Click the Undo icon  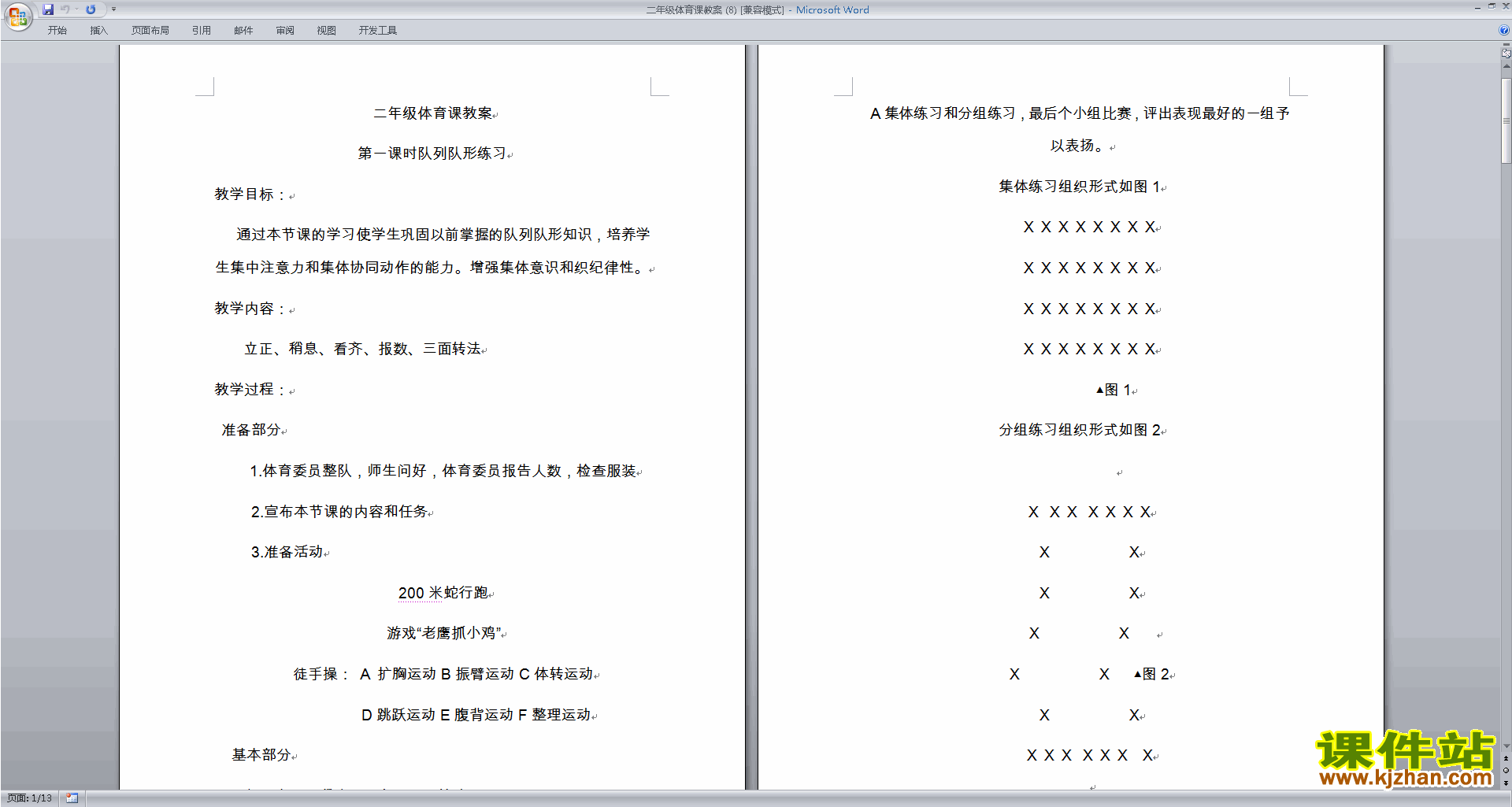(x=65, y=9)
